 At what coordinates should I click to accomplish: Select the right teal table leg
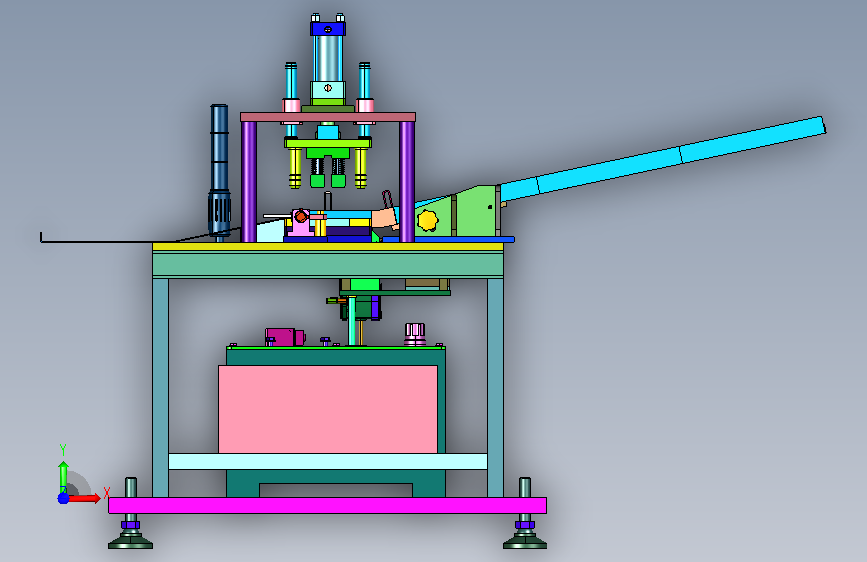[495, 387]
